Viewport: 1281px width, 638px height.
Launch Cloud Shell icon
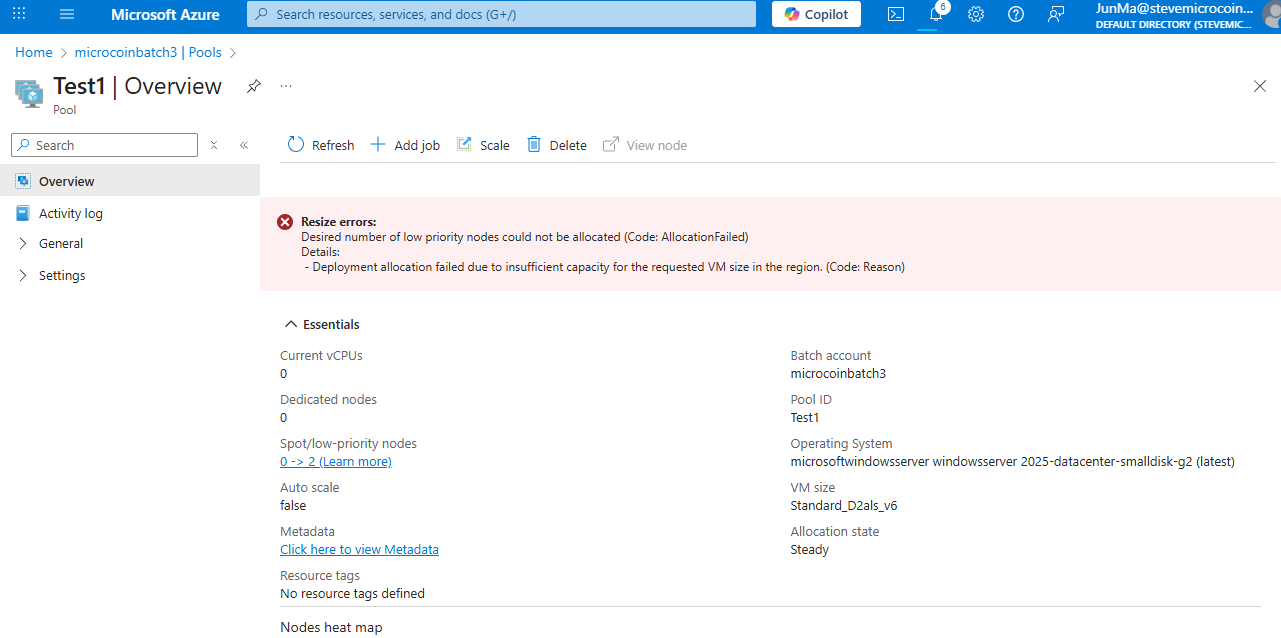click(x=896, y=14)
